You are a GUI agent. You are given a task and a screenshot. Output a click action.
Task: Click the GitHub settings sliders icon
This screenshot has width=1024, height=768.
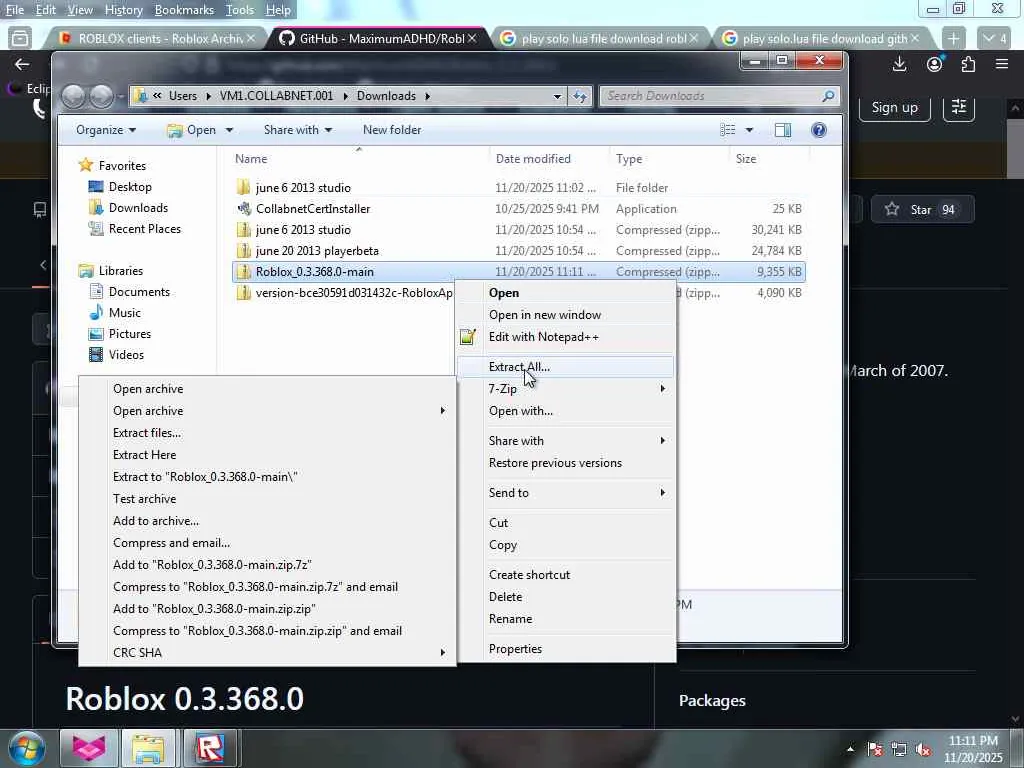click(x=959, y=107)
